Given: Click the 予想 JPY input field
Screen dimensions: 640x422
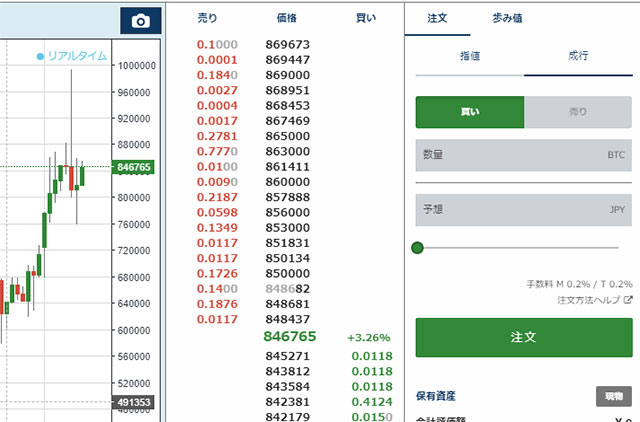Looking at the screenshot, I should tap(524, 210).
